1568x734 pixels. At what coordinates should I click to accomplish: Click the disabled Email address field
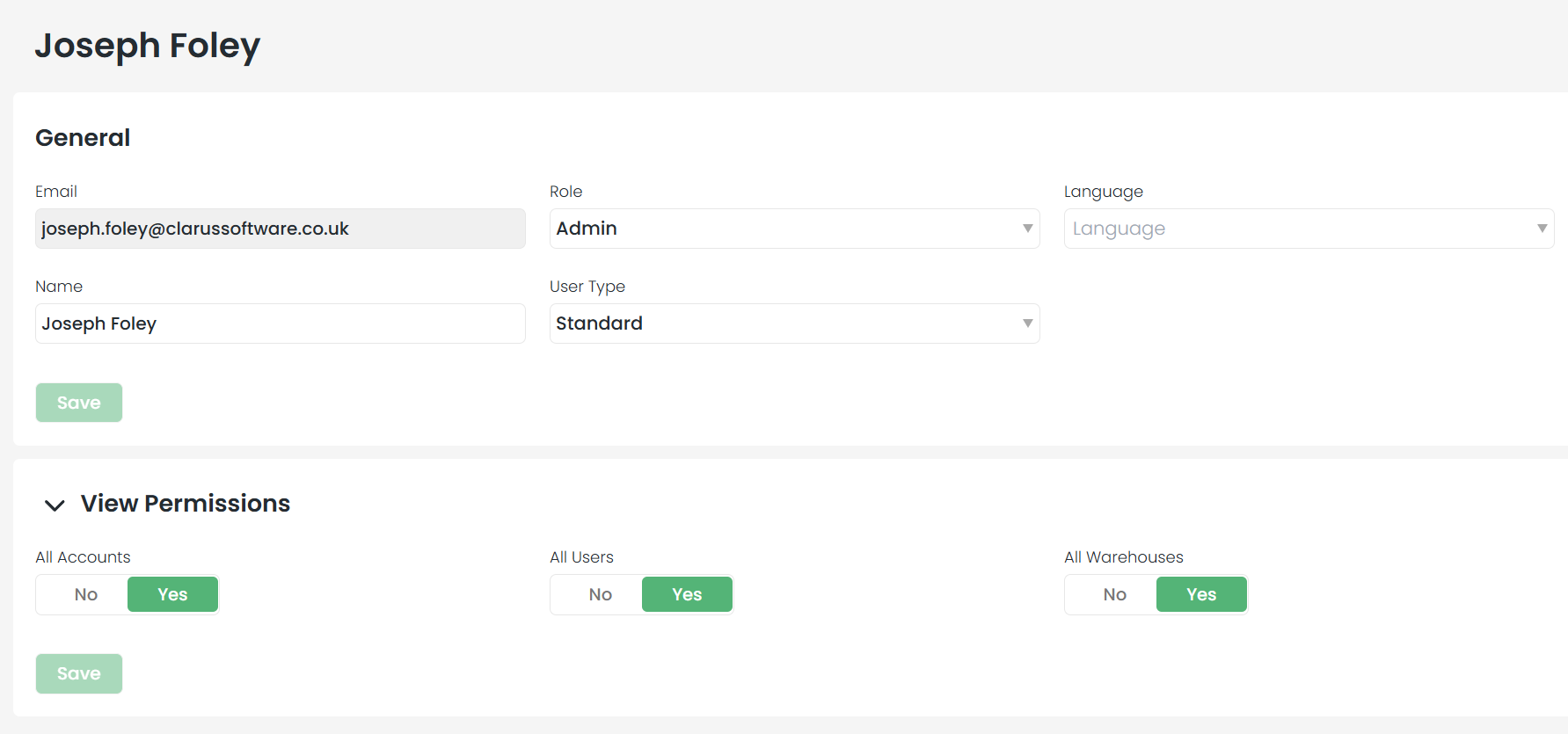tap(280, 229)
